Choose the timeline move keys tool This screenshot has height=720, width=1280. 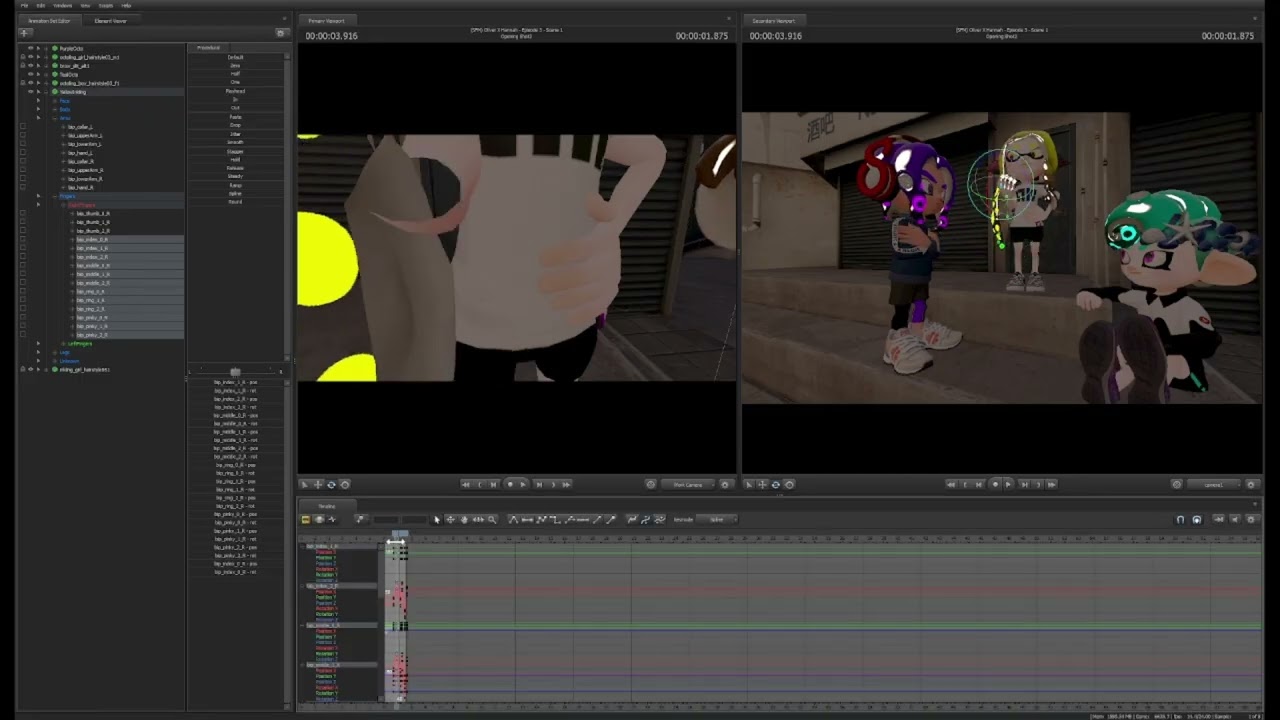450,520
